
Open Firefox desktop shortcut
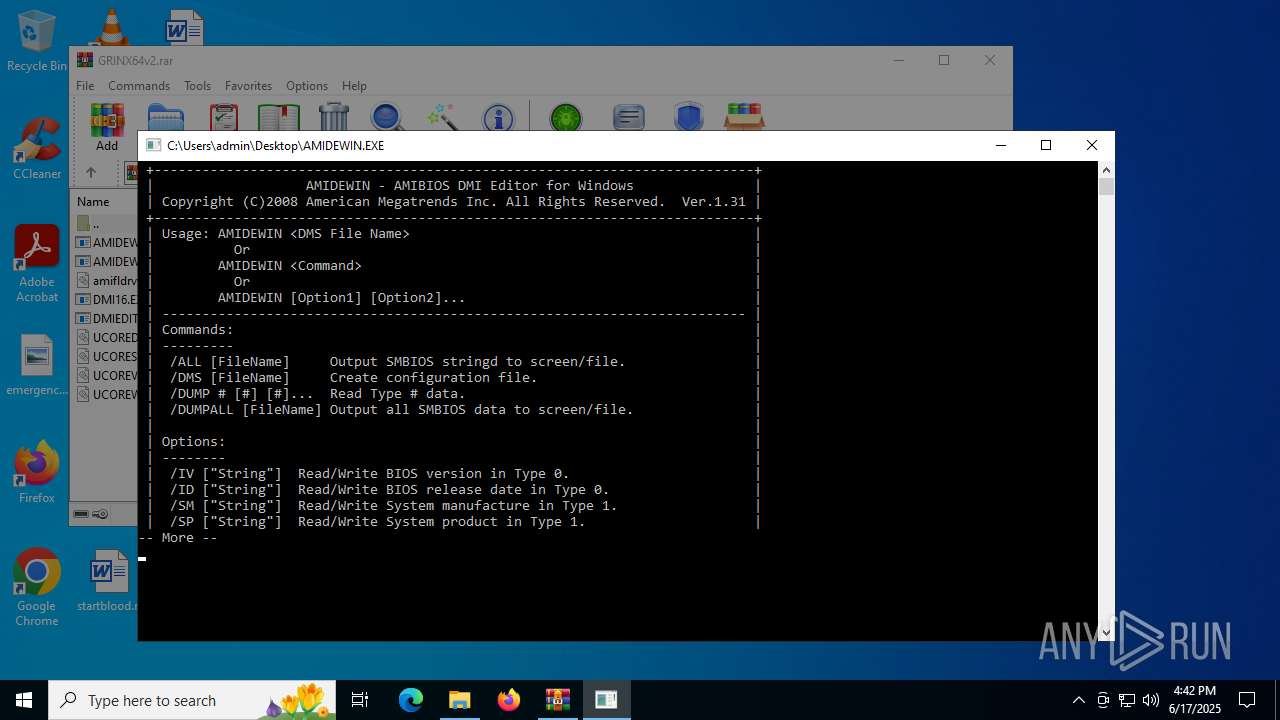[36, 472]
